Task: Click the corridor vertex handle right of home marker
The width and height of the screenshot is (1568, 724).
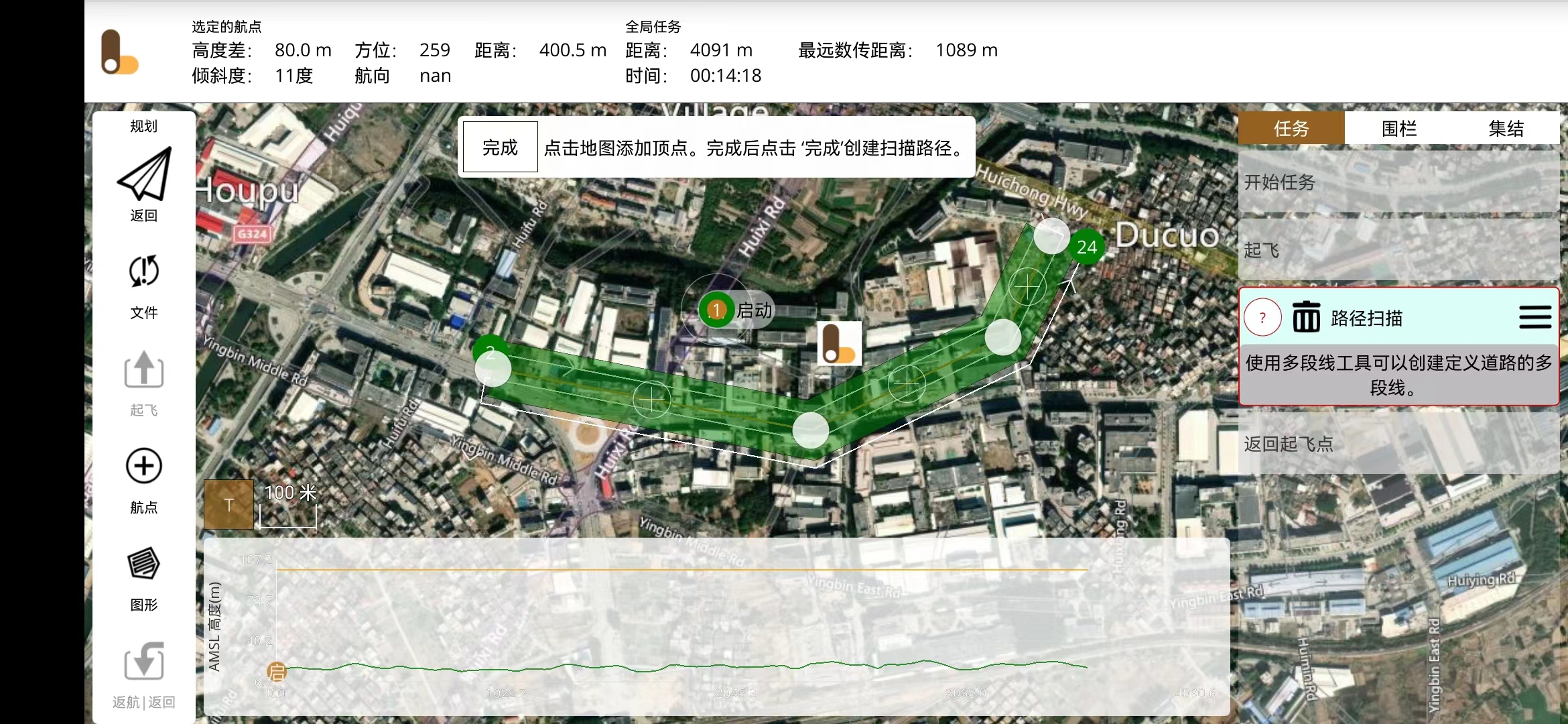Action: [x=1002, y=337]
